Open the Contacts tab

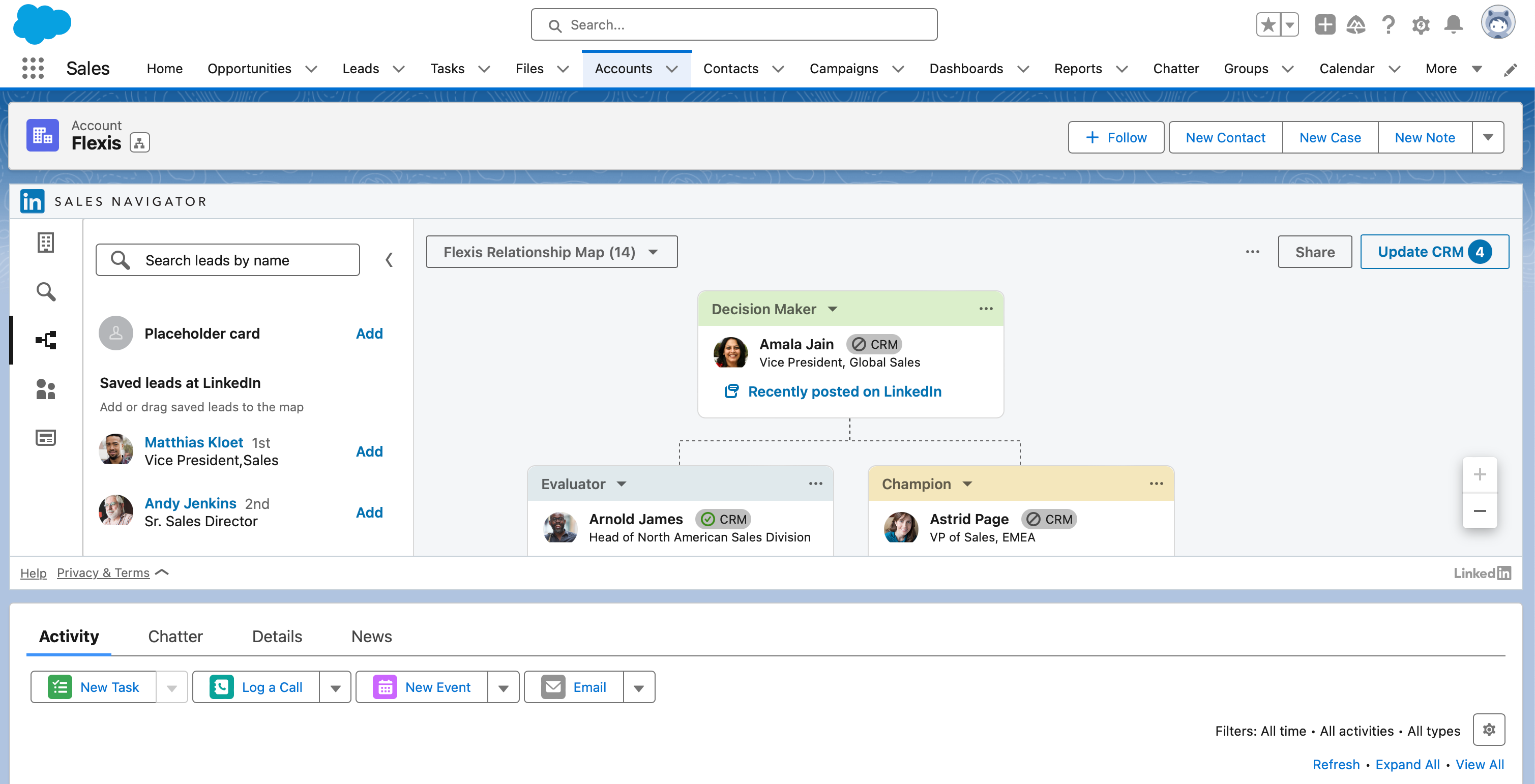click(730, 69)
